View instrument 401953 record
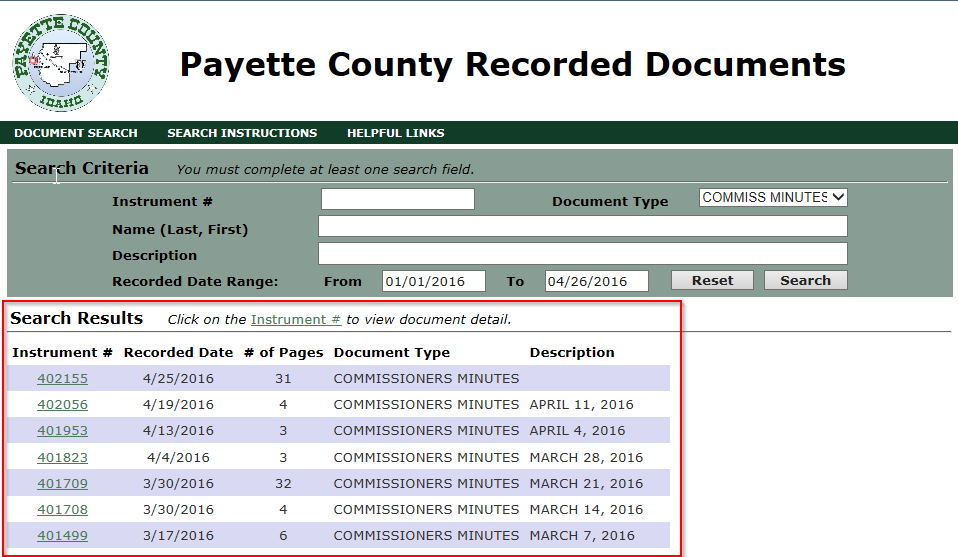This screenshot has height=557, width=958. pos(62,431)
